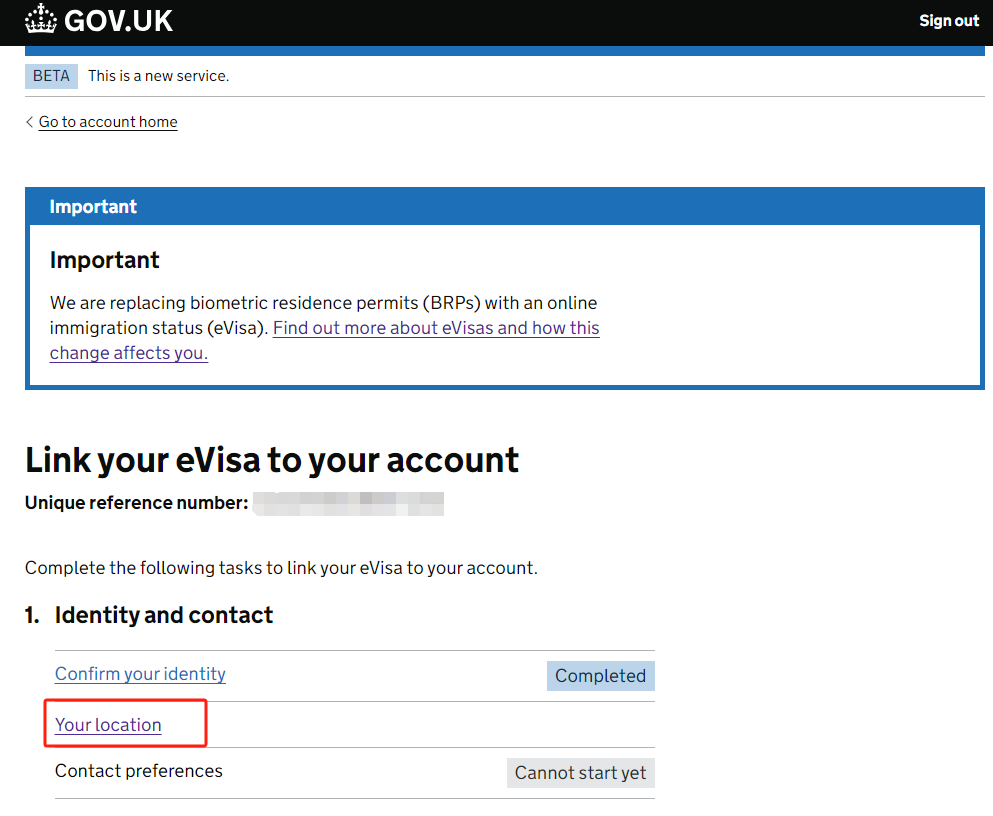
Task: Click the blue Important banner title bar
Action: pos(505,206)
